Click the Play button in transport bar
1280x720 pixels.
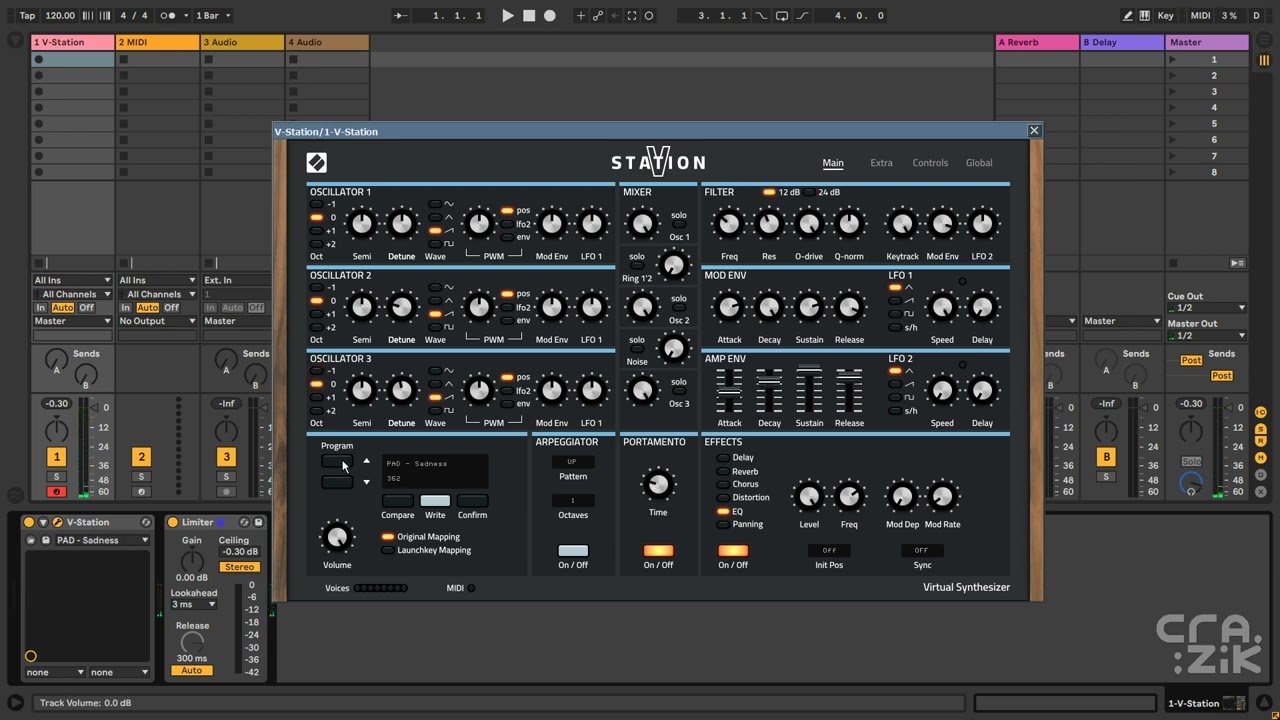tap(507, 15)
